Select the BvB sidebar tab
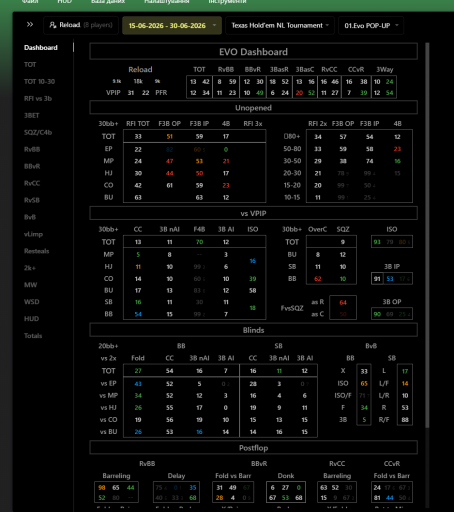This screenshot has height=512, width=454. [30, 217]
